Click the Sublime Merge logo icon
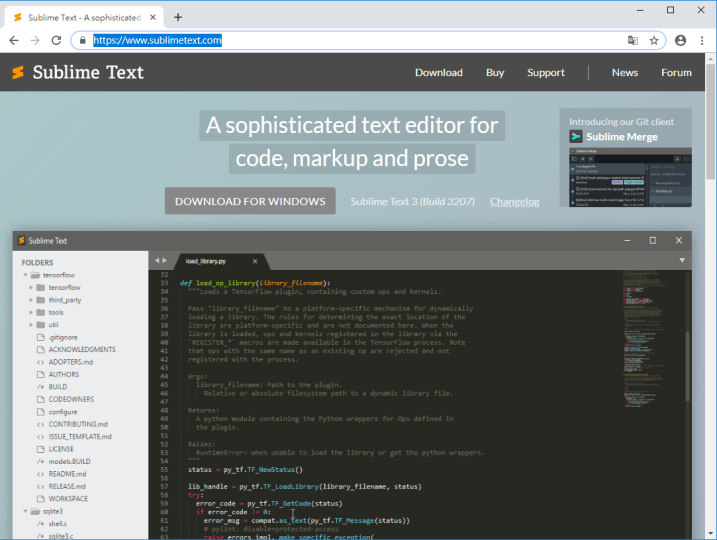This screenshot has width=717, height=540. (576, 136)
